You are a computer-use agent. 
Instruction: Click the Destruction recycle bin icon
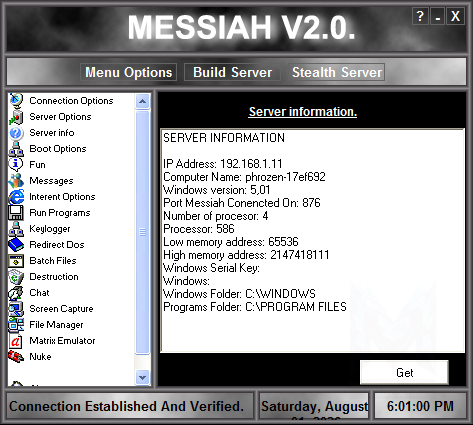[16, 277]
